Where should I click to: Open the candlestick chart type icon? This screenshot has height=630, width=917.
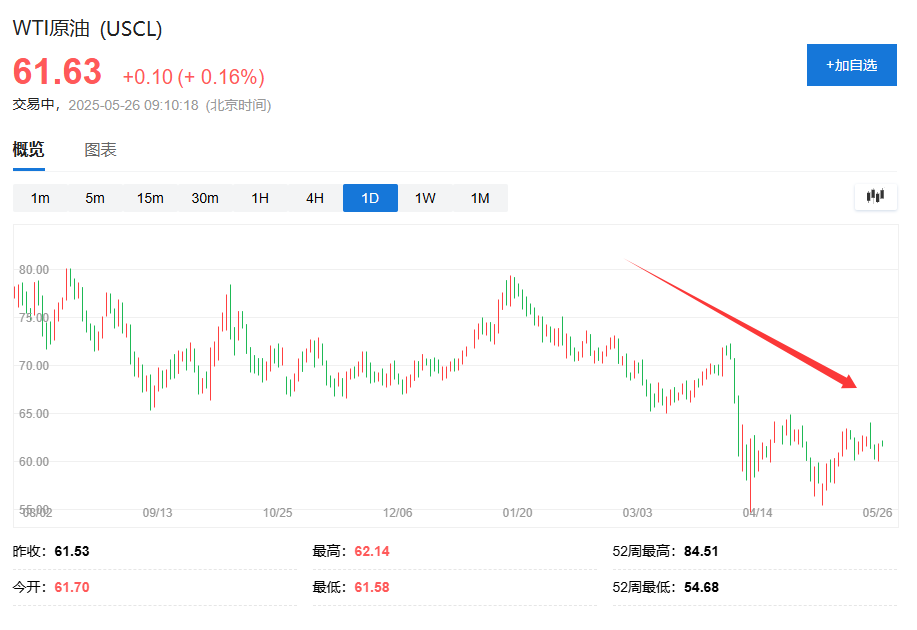[875, 197]
